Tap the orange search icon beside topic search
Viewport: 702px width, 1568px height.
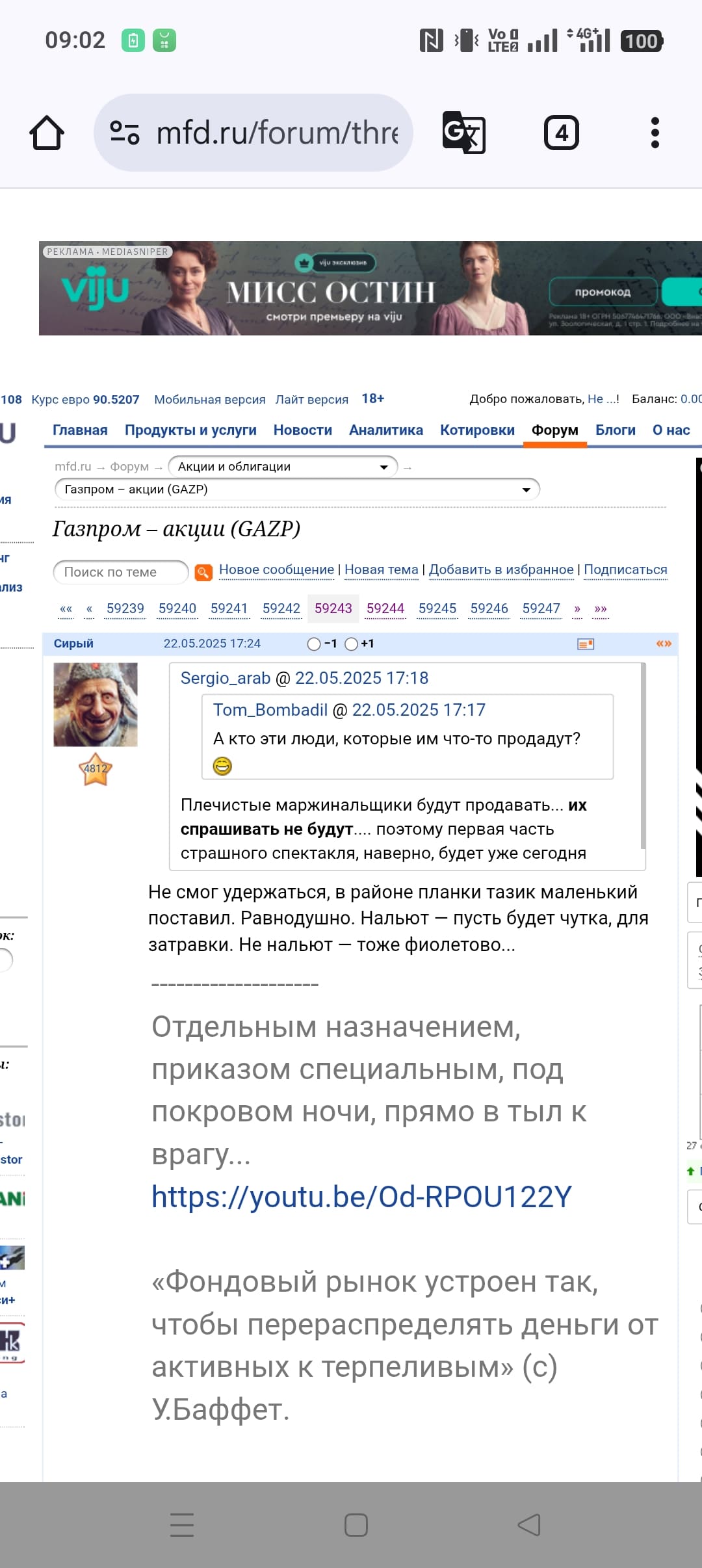tap(203, 572)
